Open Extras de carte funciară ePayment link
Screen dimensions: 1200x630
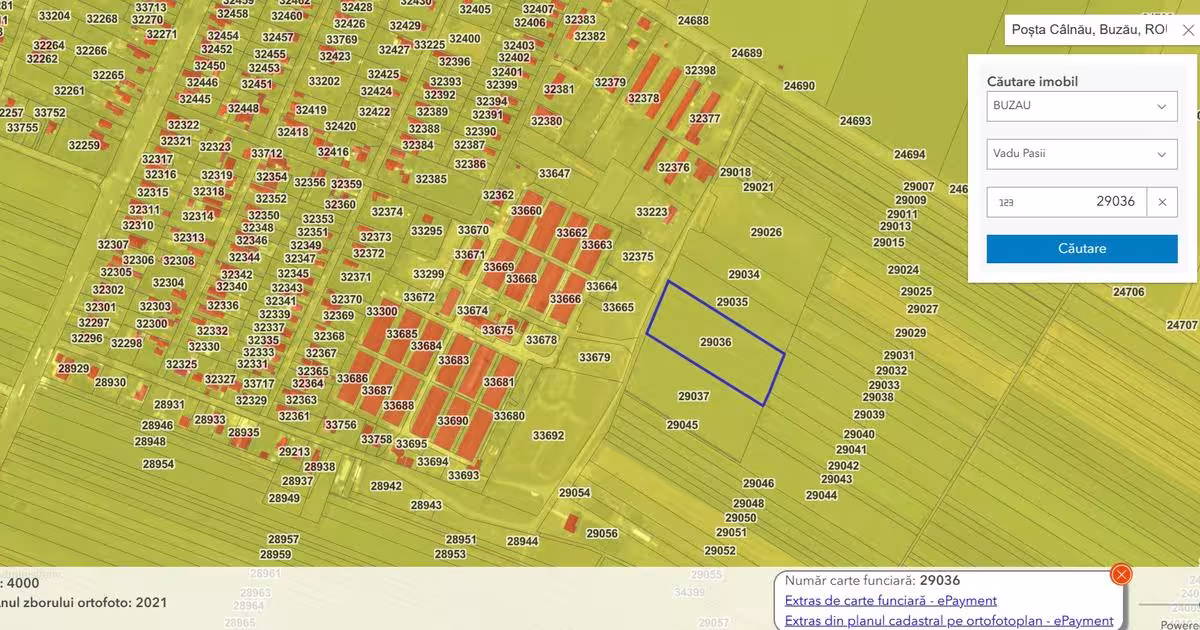(x=891, y=601)
